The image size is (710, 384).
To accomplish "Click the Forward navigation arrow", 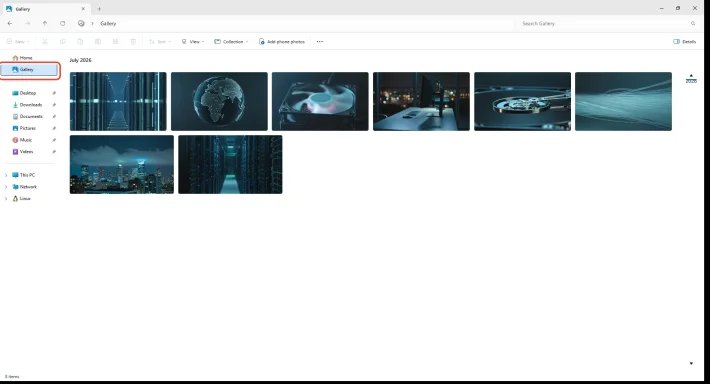I will [28, 24].
